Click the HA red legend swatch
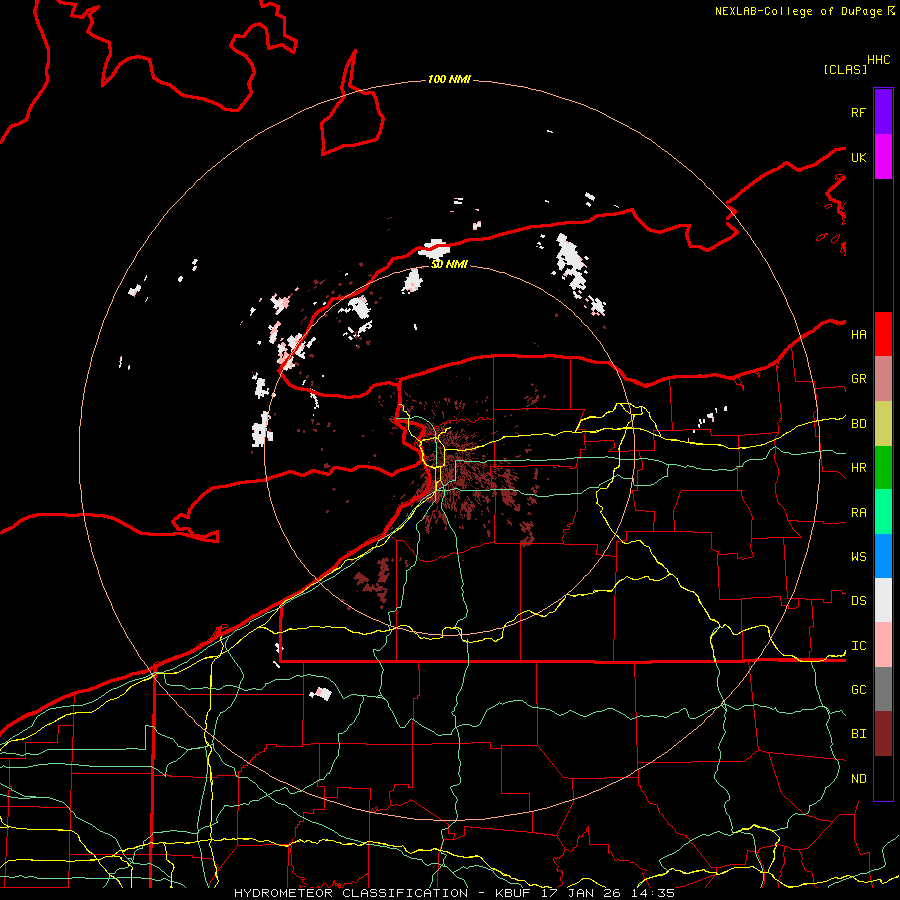 tap(883, 334)
